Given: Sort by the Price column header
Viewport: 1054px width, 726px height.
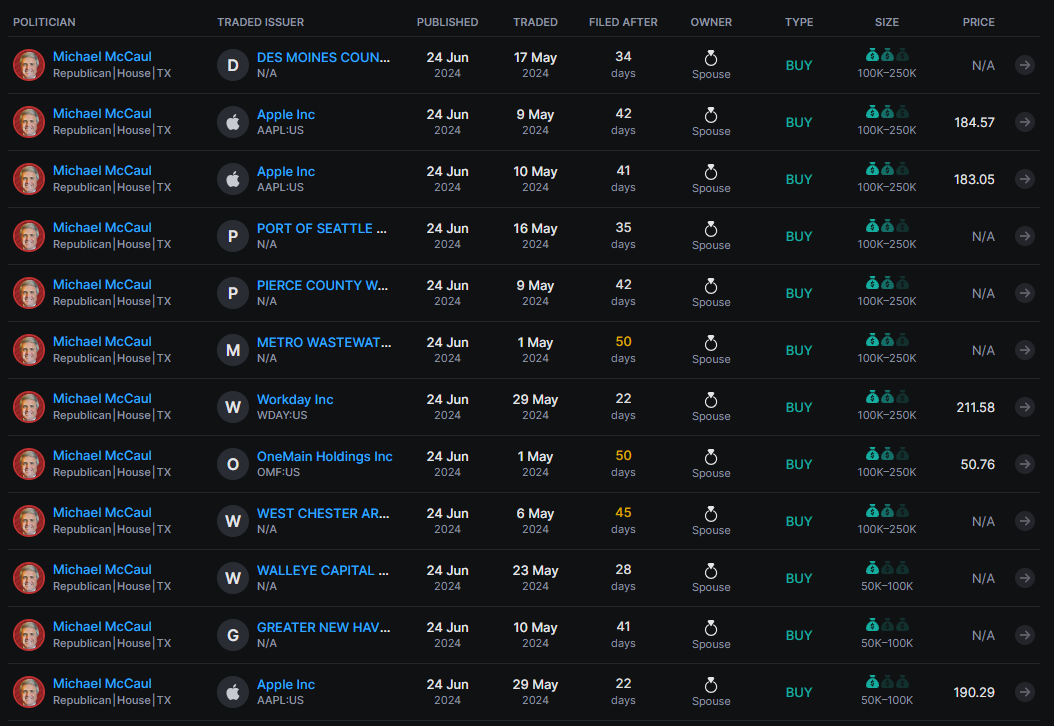Looking at the screenshot, I should click(979, 22).
